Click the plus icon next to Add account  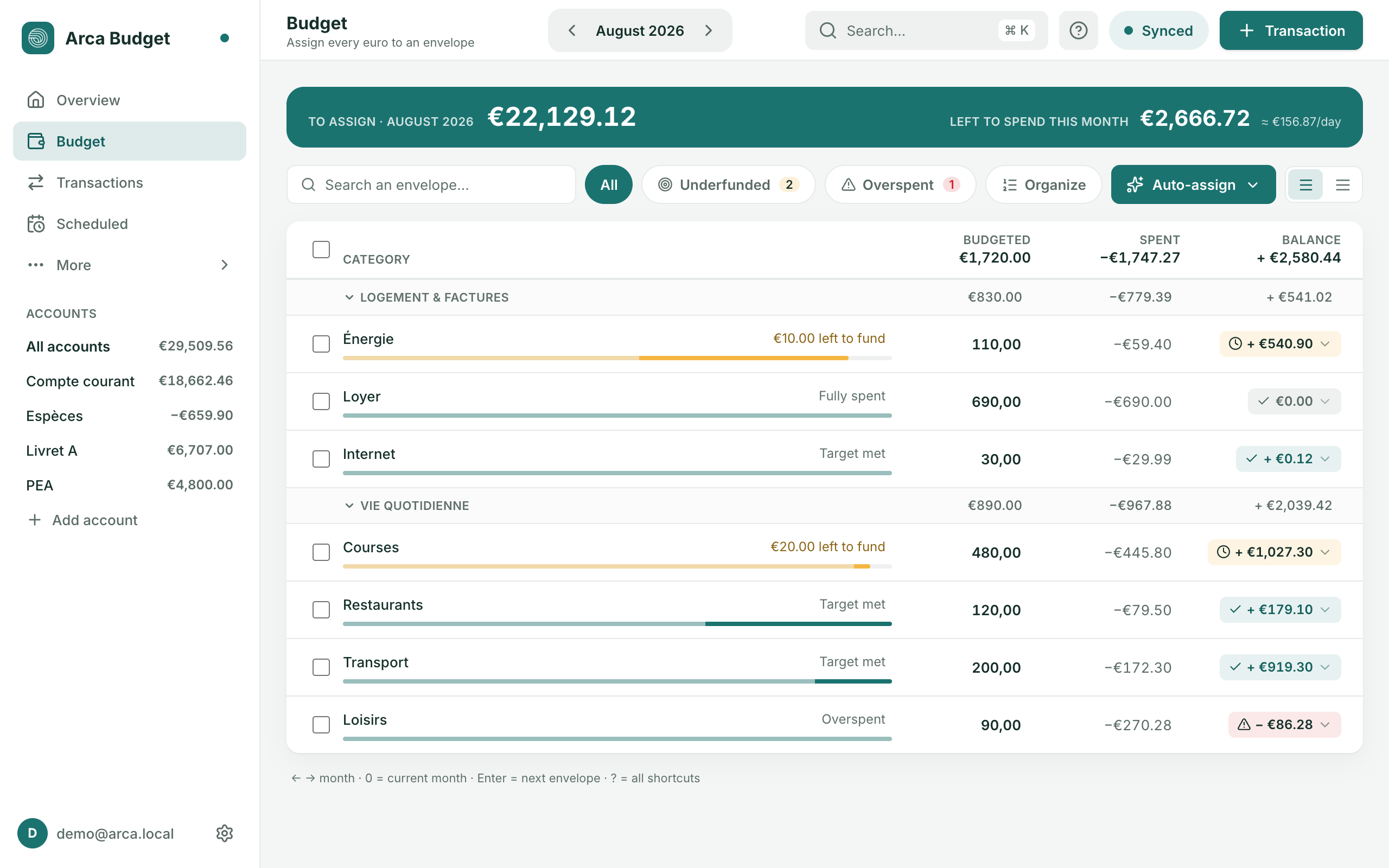point(34,520)
